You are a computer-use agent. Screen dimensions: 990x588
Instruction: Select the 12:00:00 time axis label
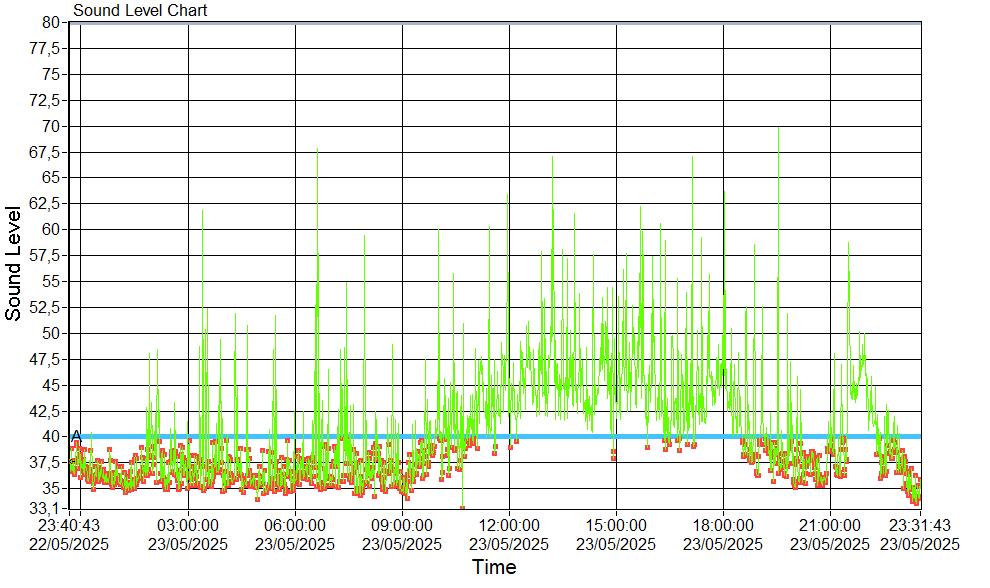tap(509, 527)
